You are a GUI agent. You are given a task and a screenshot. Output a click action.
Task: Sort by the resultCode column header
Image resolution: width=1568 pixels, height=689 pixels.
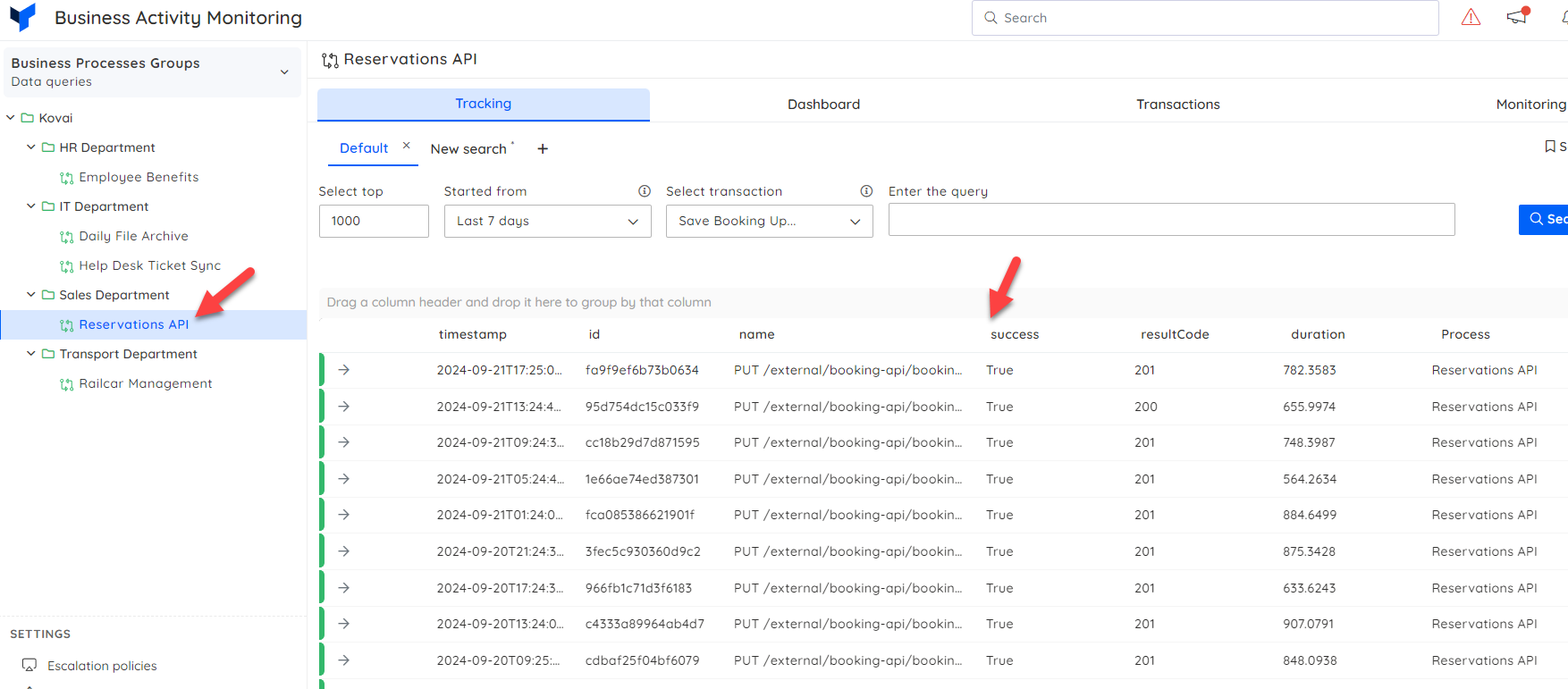[x=1175, y=334]
